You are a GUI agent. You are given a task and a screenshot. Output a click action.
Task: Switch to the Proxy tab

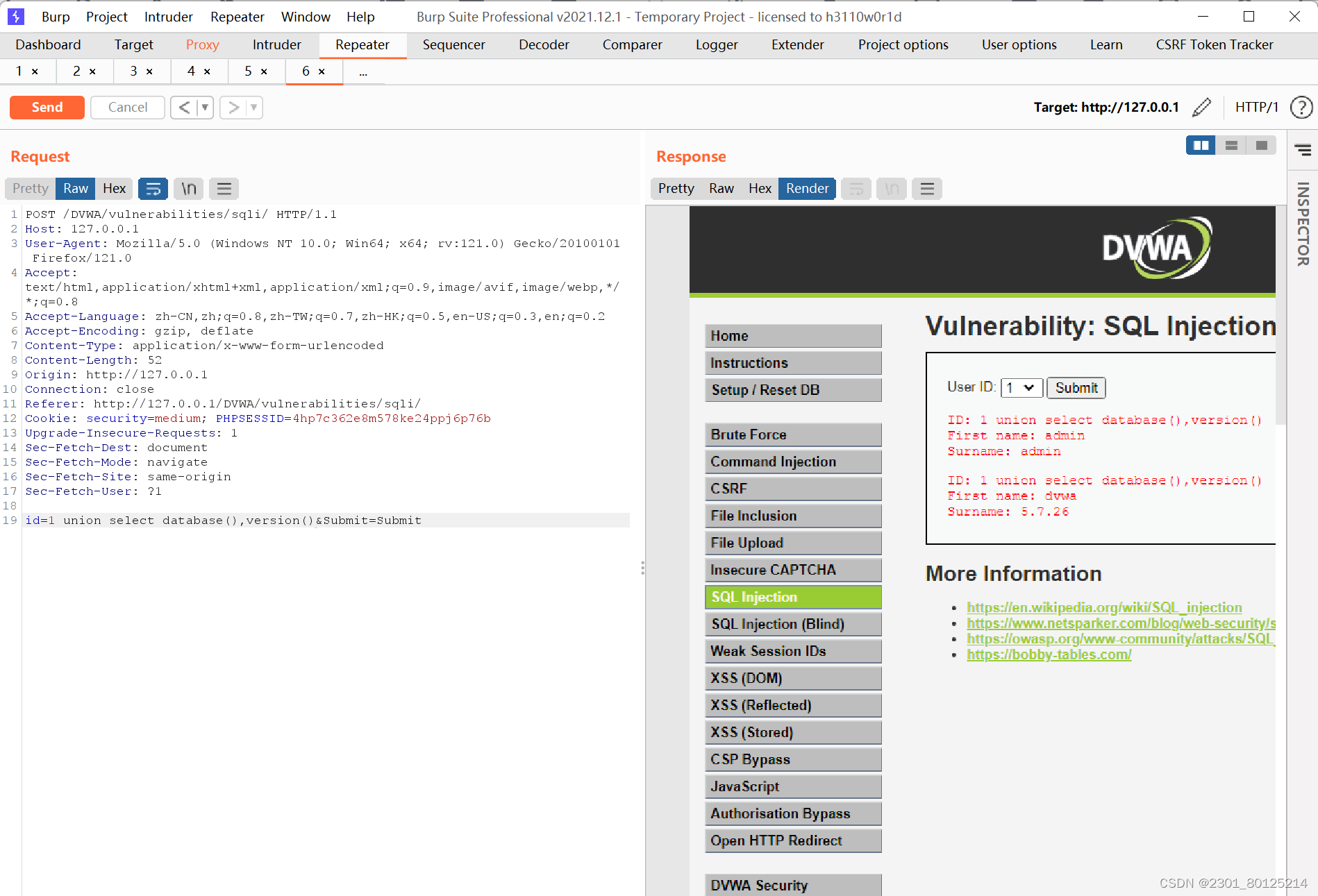(x=202, y=45)
